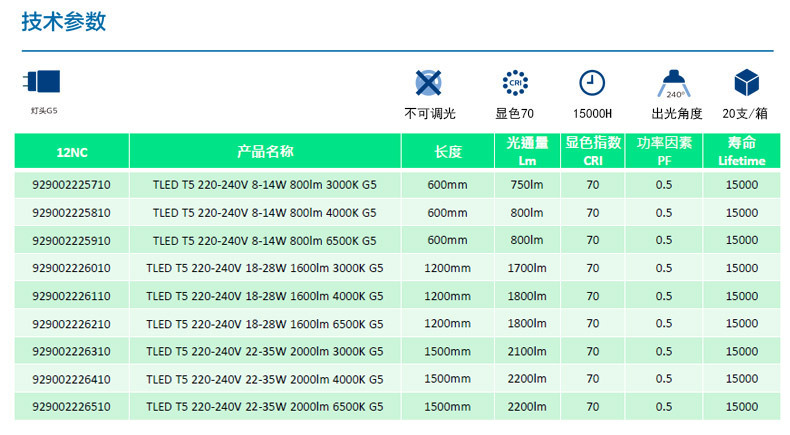Click the 显色指数 CRI column header
Image resolution: width=790 pixels, height=435 pixels.
point(593,152)
